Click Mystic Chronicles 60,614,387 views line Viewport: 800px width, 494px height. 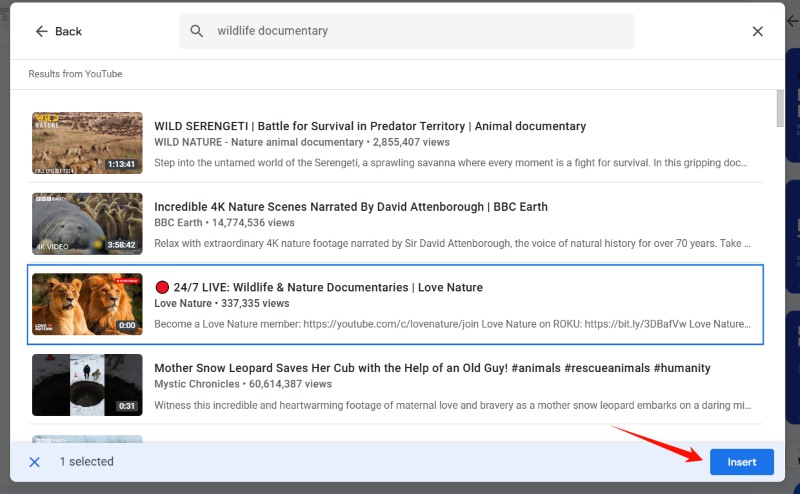click(243, 384)
